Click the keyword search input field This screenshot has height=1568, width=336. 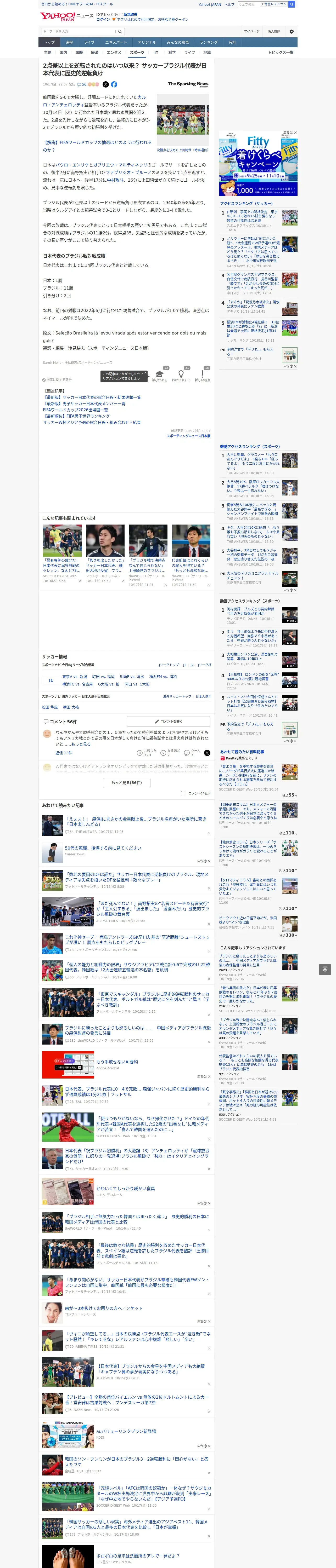[x=78, y=32]
